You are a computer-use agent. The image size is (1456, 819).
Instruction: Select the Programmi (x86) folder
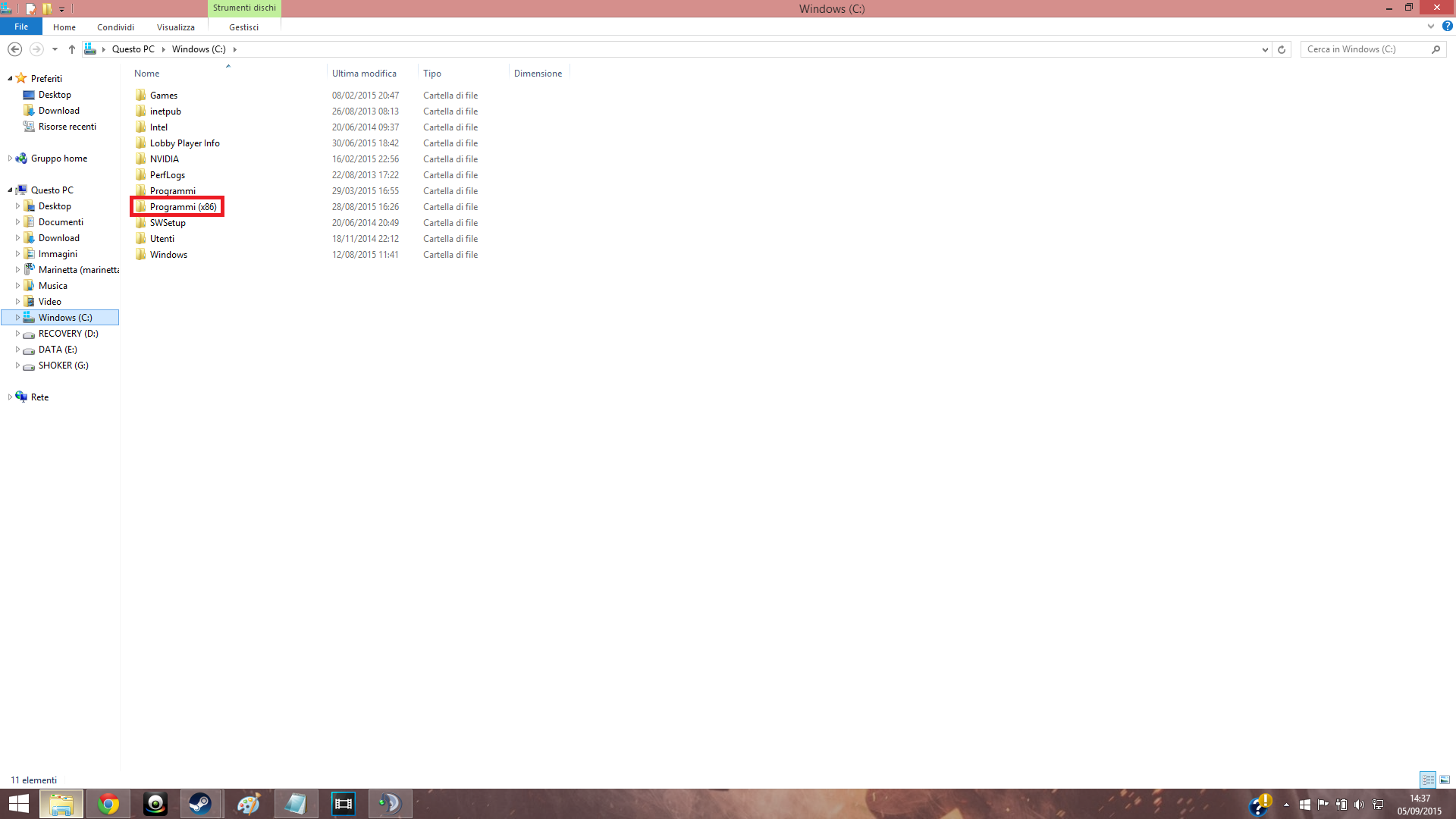[x=183, y=207]
